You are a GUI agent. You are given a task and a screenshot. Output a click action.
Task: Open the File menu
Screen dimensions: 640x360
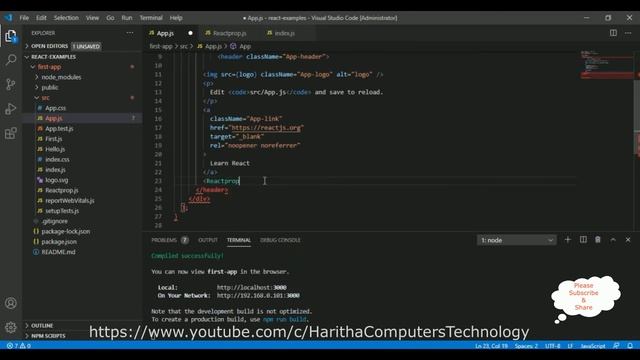24,18
